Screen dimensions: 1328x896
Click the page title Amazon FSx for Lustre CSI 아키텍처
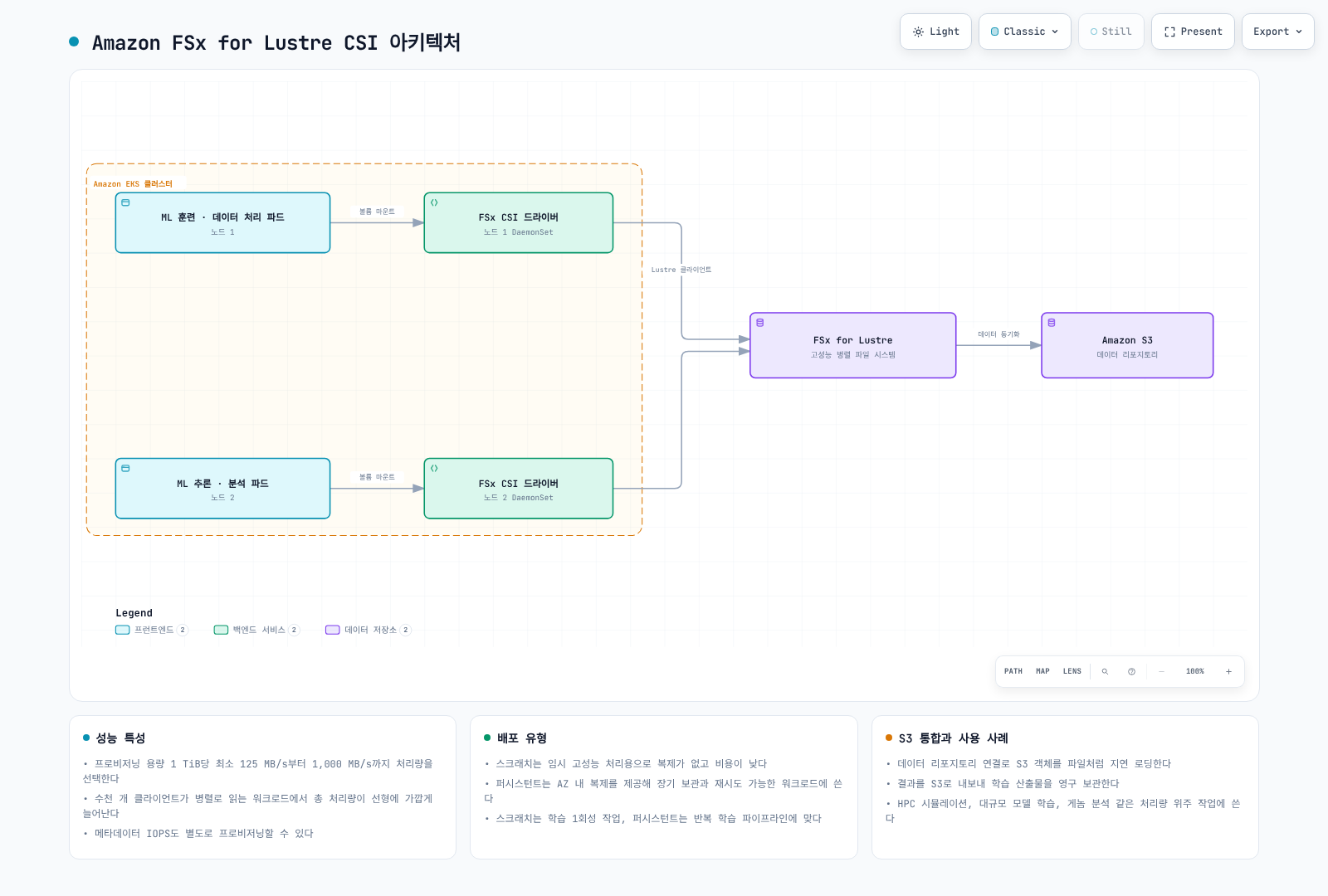click(276, 42)
